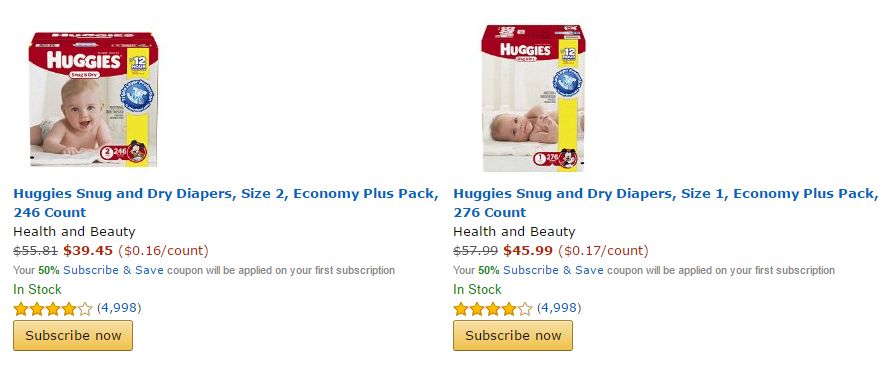Click the star rating of Size 1 diapers

click(x=492, y=309)
